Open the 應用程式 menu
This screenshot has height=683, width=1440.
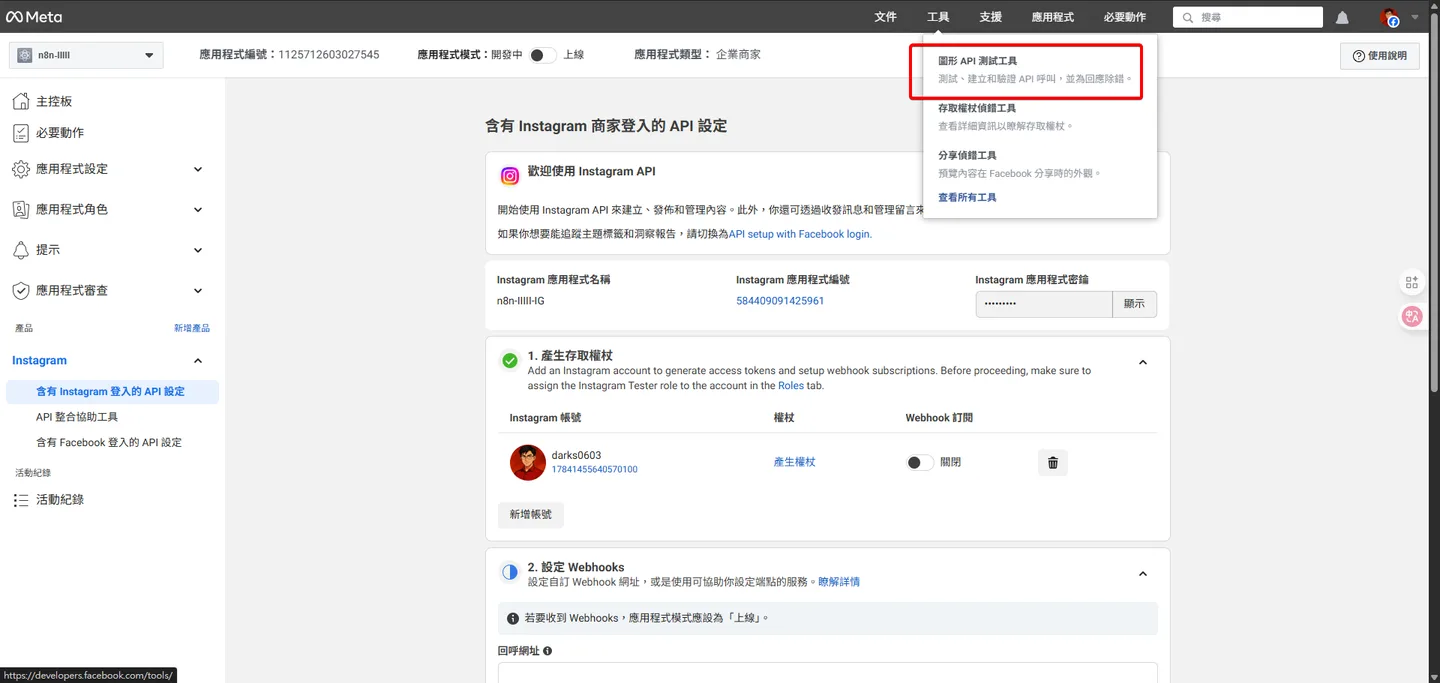pos(1053,17)
